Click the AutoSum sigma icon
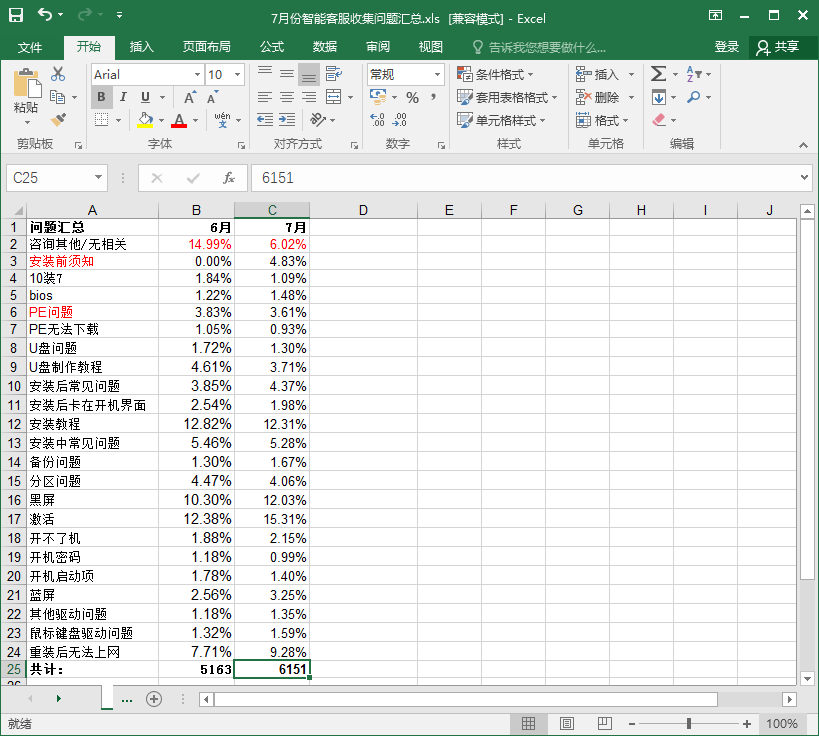 (x=658, y=74)
